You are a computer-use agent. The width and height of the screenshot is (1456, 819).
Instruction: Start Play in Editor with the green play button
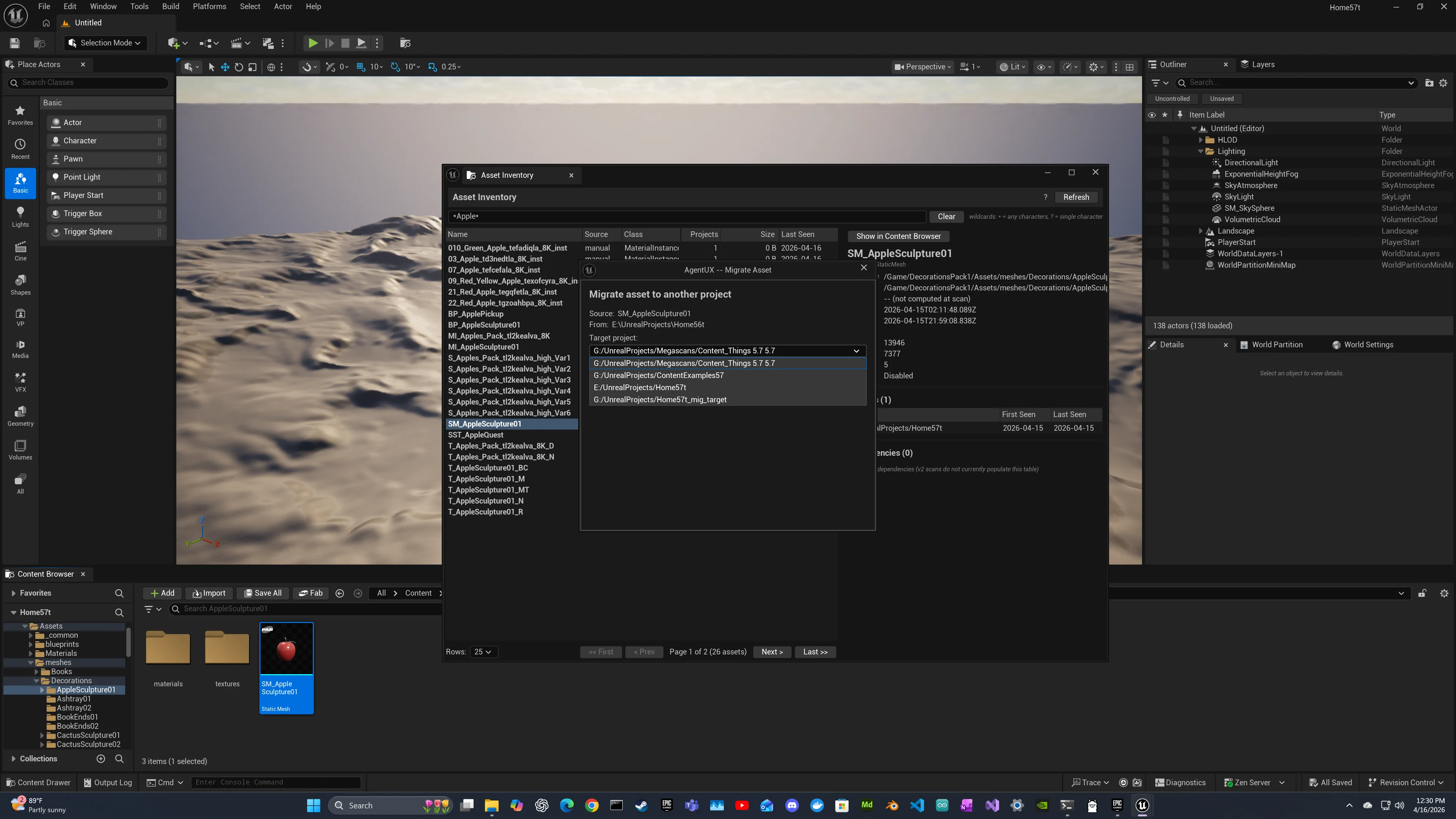coord(312,43)
